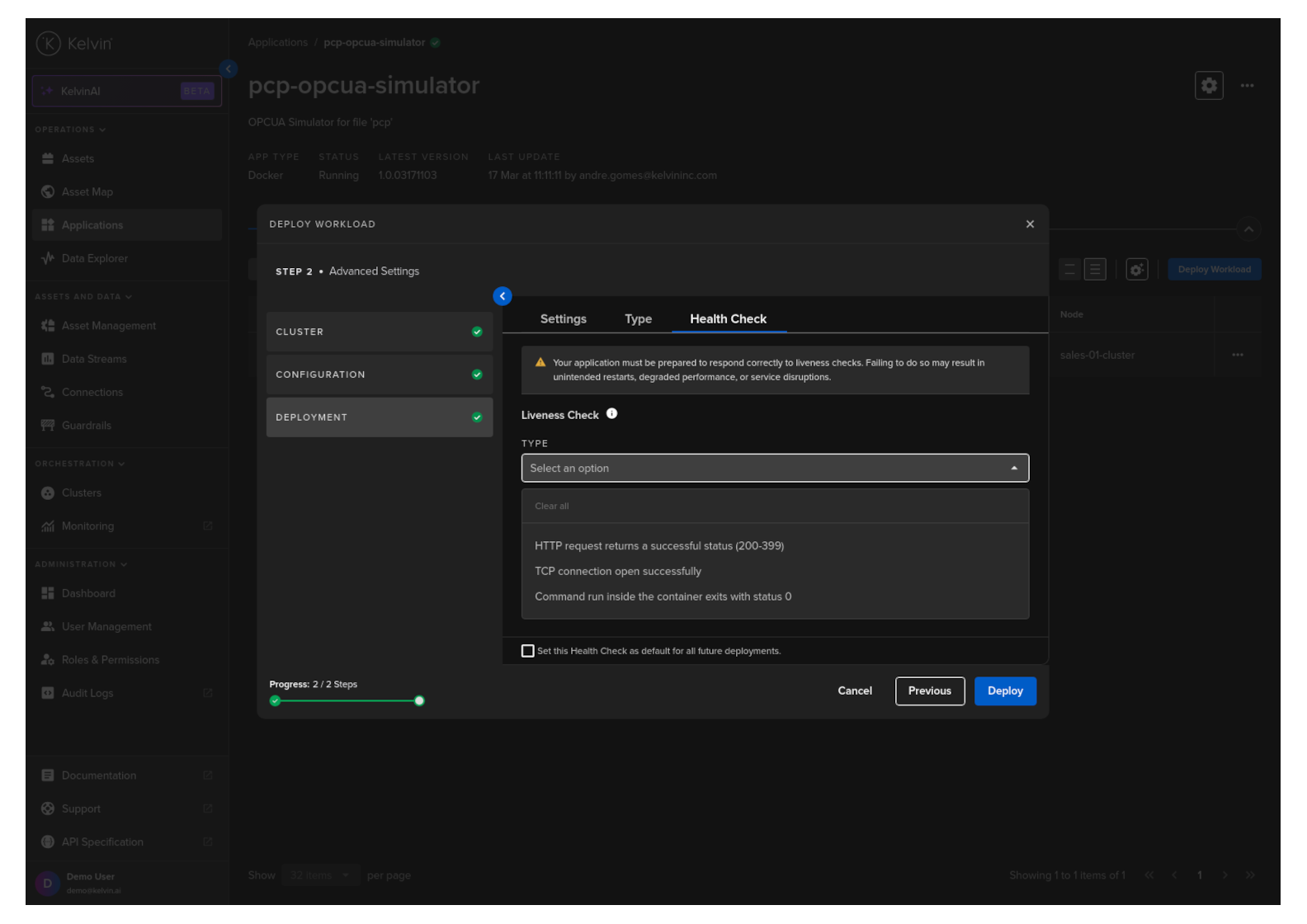Open the Guardrails sidebar item
Screen dimensions: 1307x924
86,426
